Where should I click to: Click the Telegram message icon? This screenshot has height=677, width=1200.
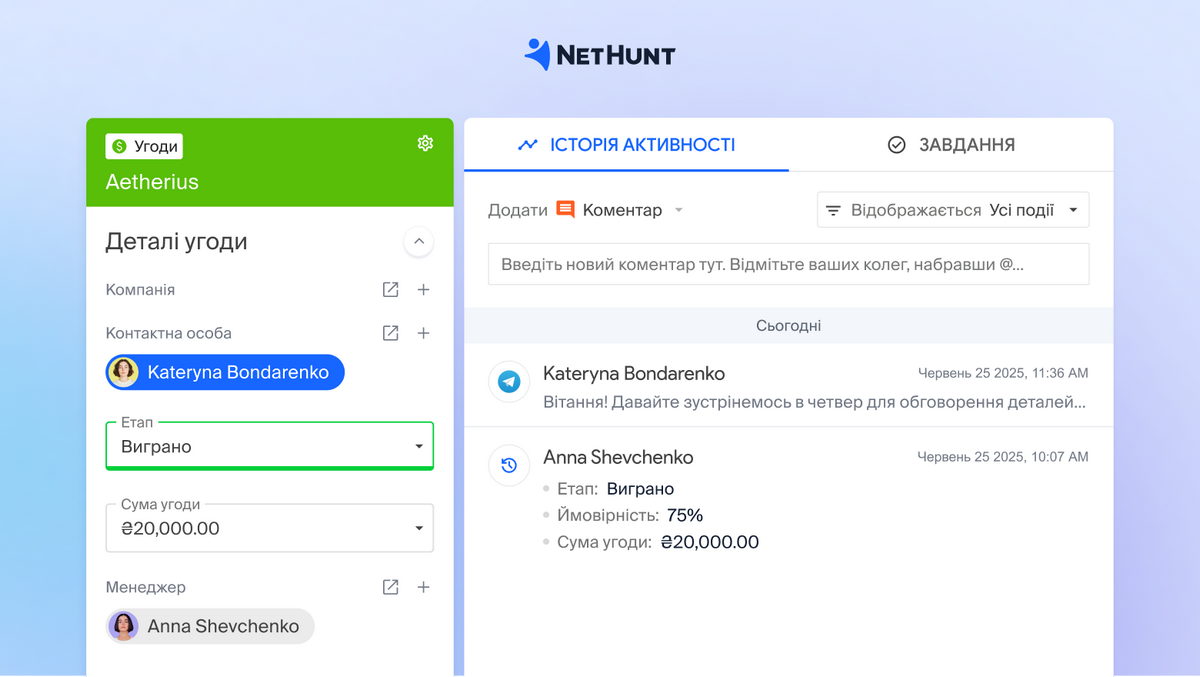tap(509, 382)
